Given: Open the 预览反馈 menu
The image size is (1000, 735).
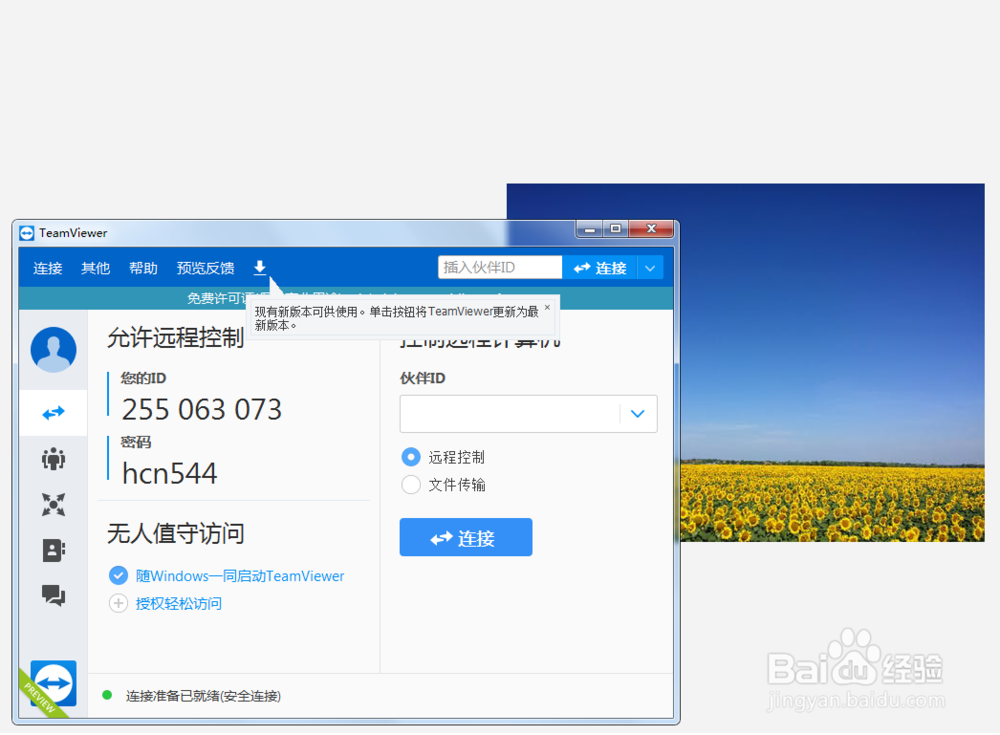Looking at the screenshot, I should coord(205,268).
